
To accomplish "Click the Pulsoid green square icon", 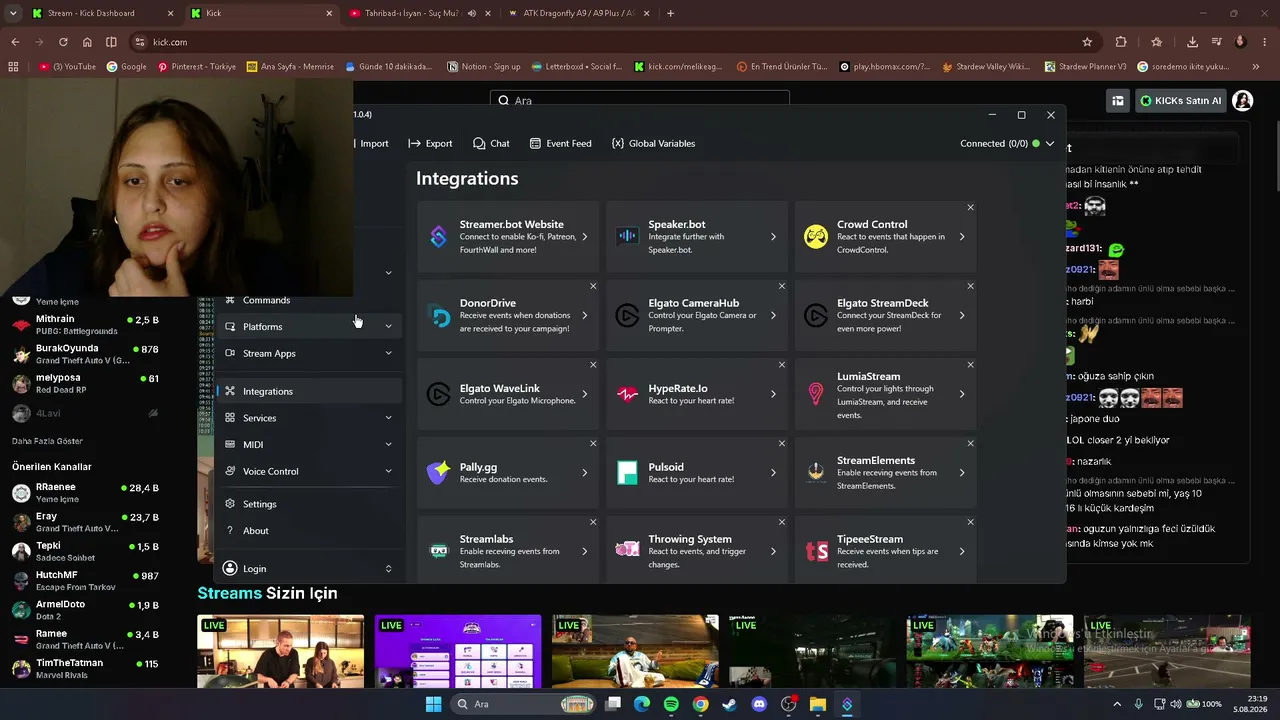I will (627, 473).
